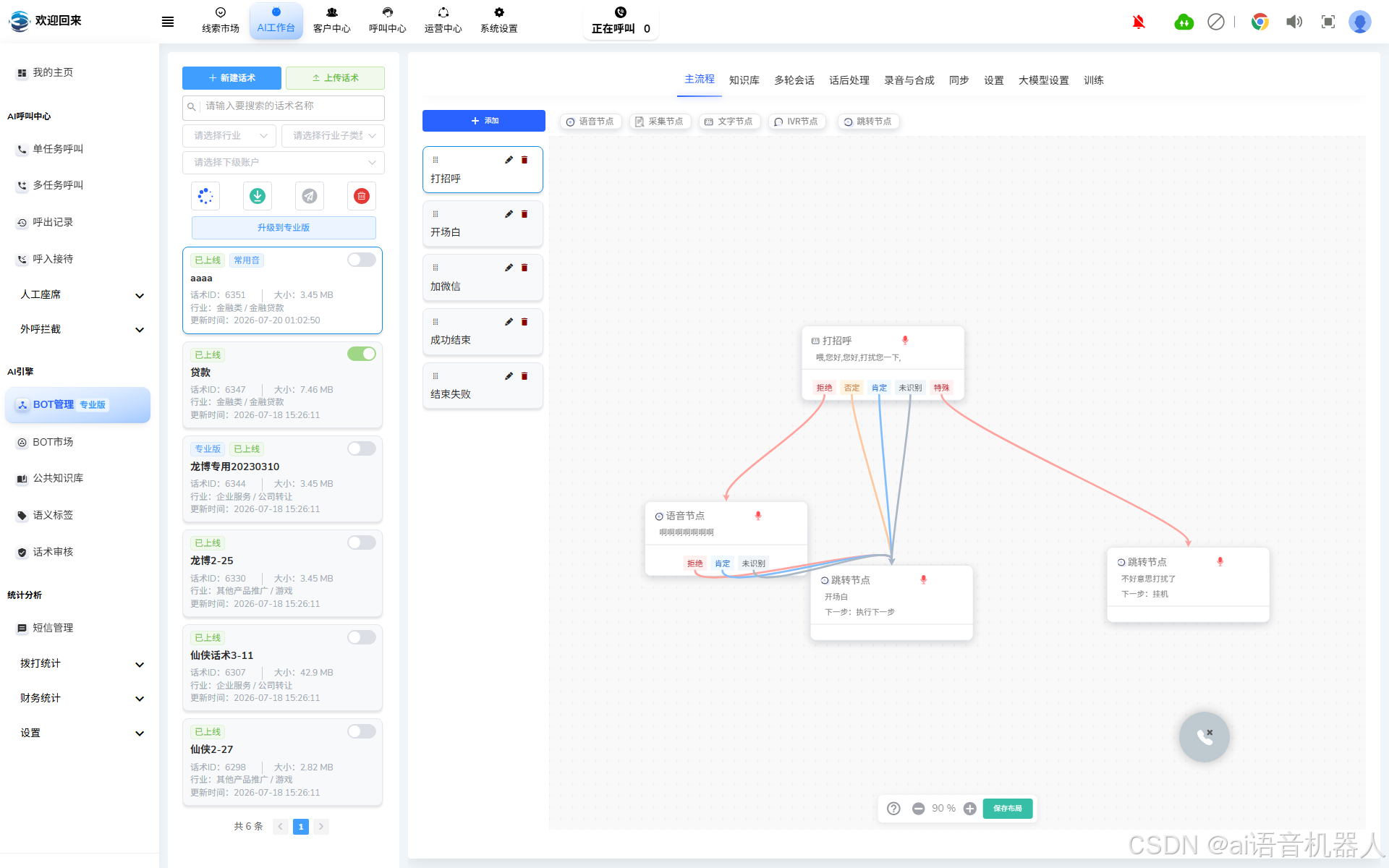Toggle the speaker volume icon
This screenshot has width=1389, height=868.
coord(1294,22)
